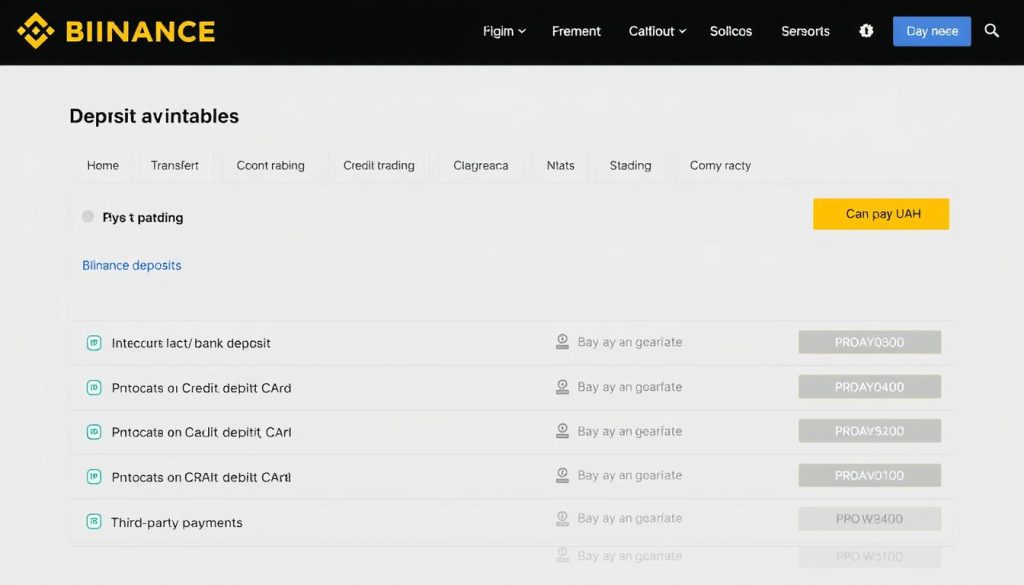Open the Sersorts menu item
1024x585 pixels.
coord(805,31)
